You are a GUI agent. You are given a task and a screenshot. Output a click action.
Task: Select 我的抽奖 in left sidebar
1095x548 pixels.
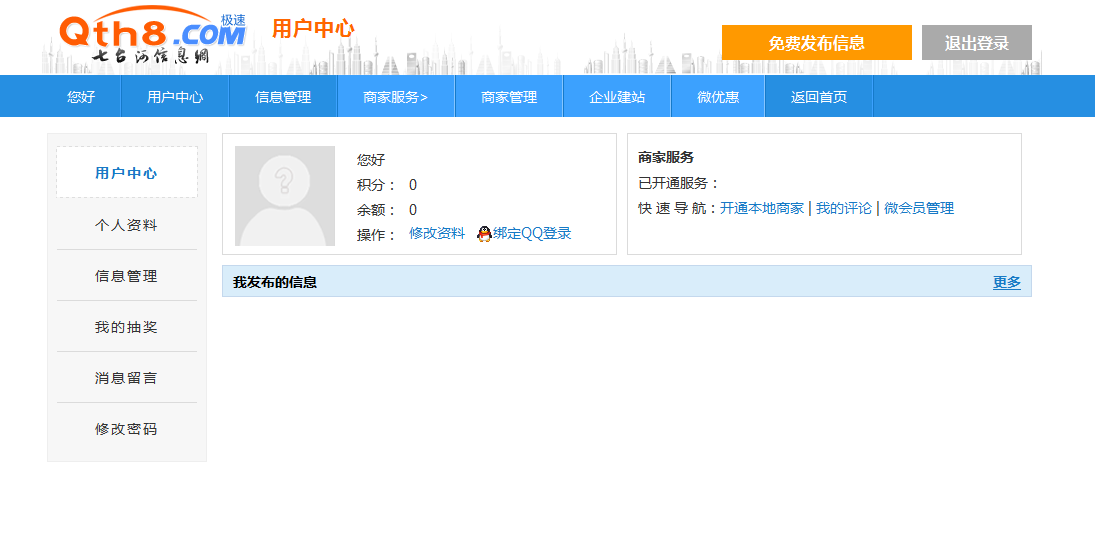[126, 327]
